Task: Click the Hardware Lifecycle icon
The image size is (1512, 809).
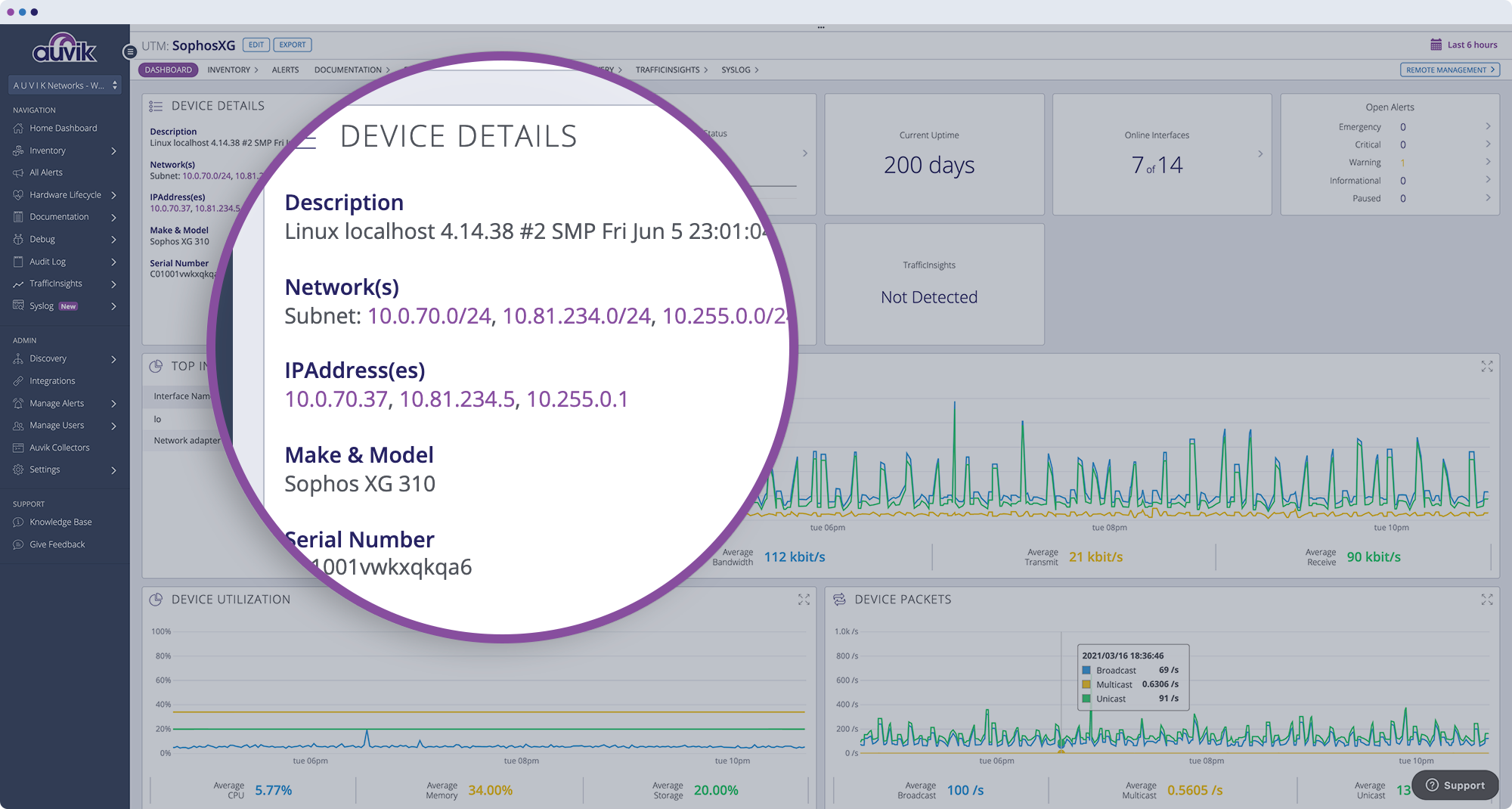Action: click(x=19, y=195)
